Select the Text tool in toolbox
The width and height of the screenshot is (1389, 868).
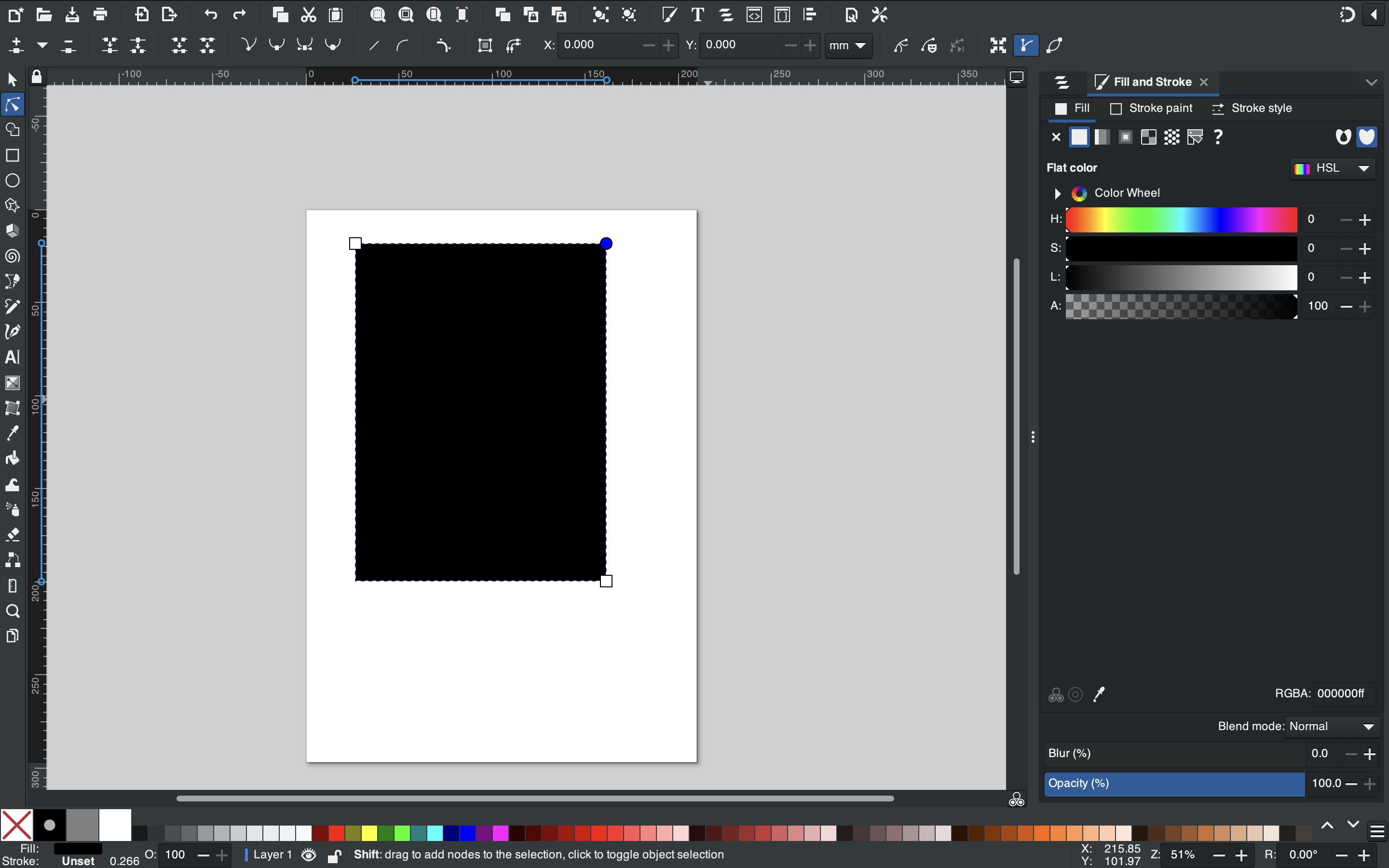(13, 357)
